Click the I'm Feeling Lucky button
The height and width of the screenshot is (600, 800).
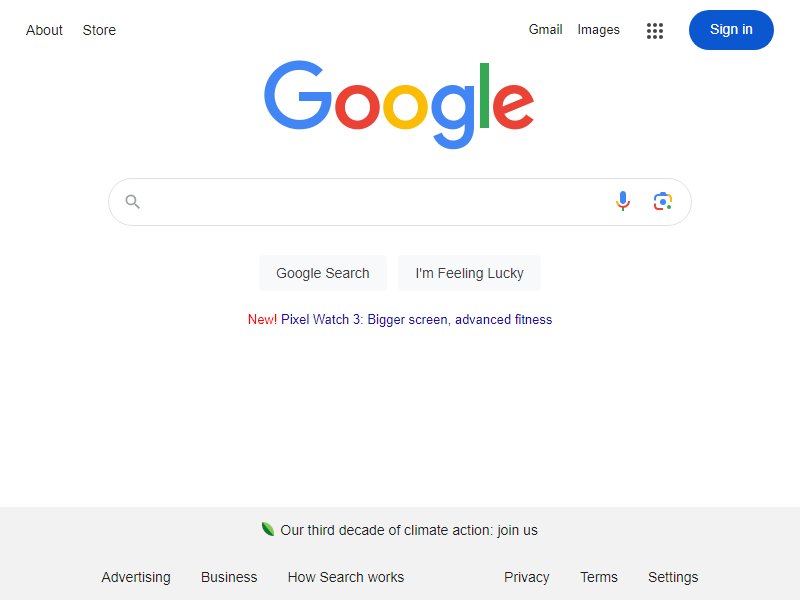(x=469, y=273)
